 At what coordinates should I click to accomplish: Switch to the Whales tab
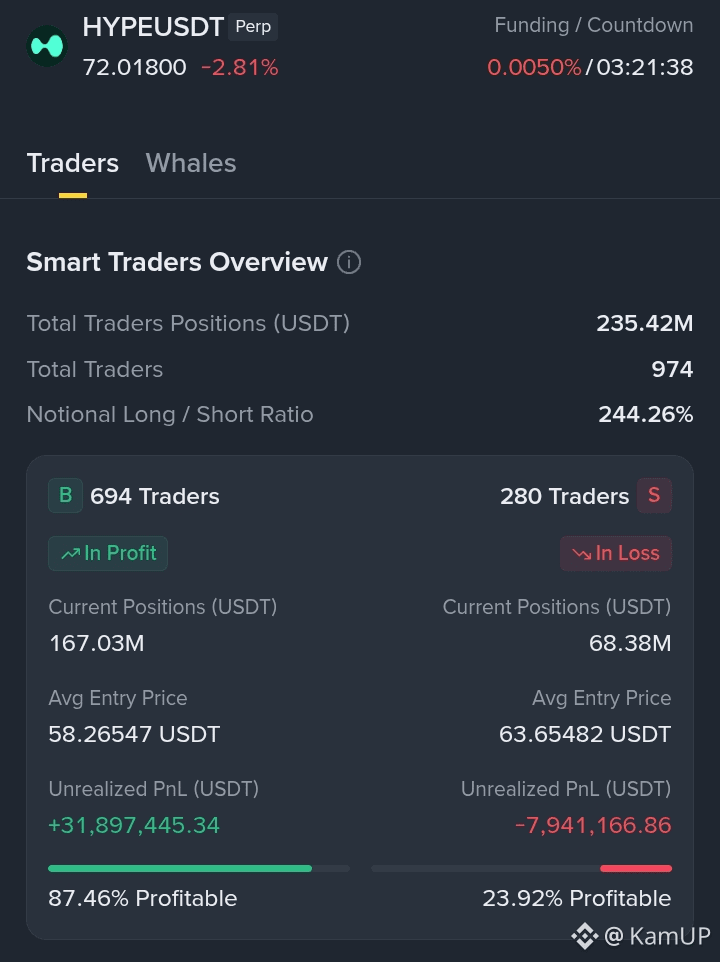[191, 163]
